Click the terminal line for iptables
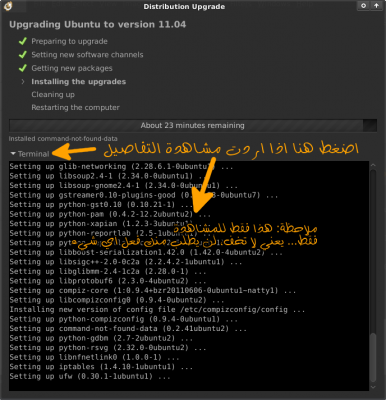The height and width of the screenshot is (400, 386). [101, 367]
